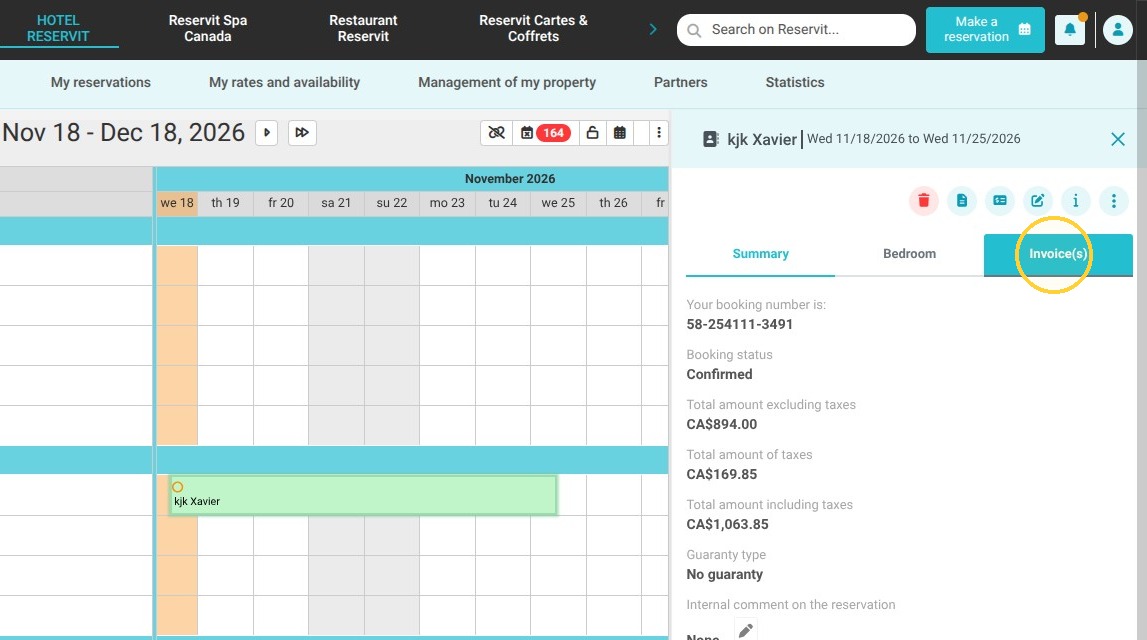
Task: Open the user account avatar menu
Action: pos(1118,30)
